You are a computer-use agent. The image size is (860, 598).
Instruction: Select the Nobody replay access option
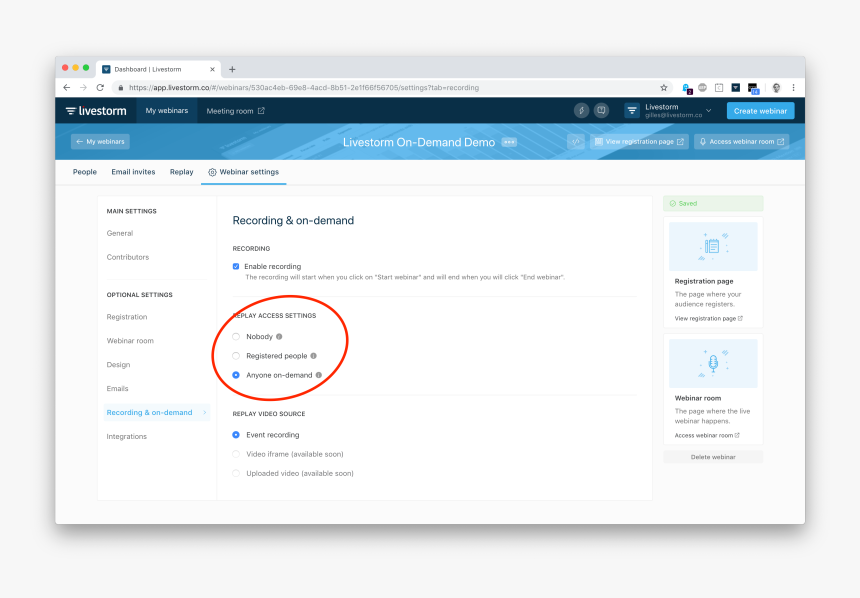(236, 336)
